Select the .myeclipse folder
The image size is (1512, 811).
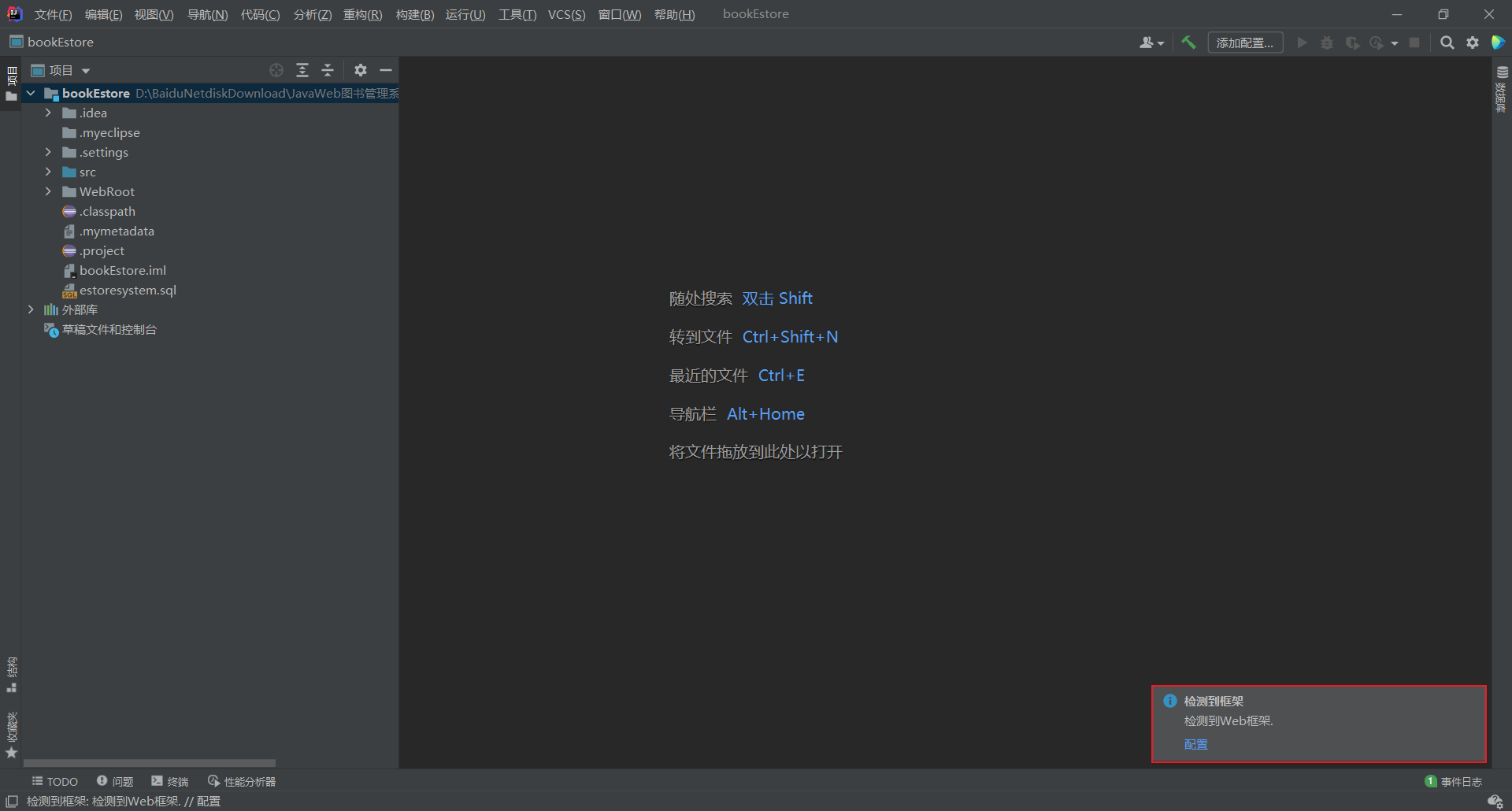pyautogui.click(x=109, y=132)
